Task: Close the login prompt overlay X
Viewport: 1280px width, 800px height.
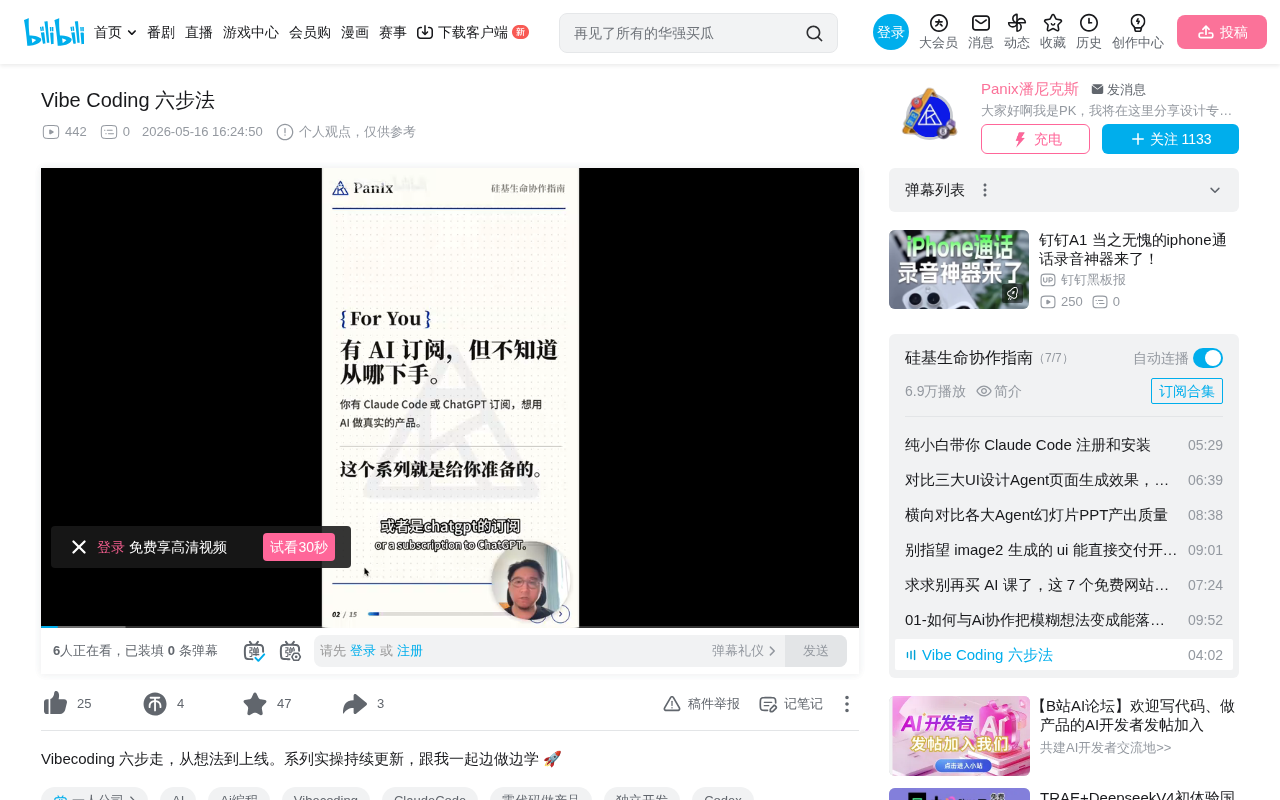Action: pyautogui.click(x=79, y=547)
